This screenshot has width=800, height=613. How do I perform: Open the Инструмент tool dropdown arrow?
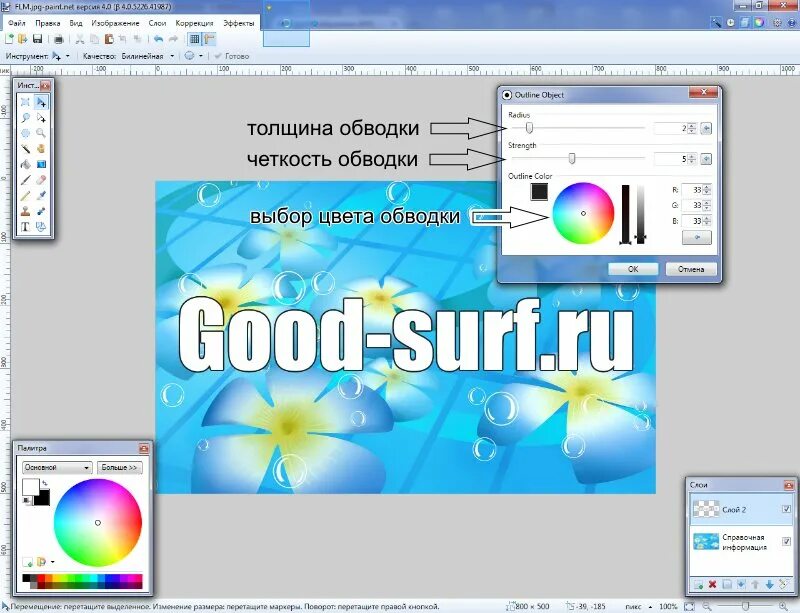point(68,56)
